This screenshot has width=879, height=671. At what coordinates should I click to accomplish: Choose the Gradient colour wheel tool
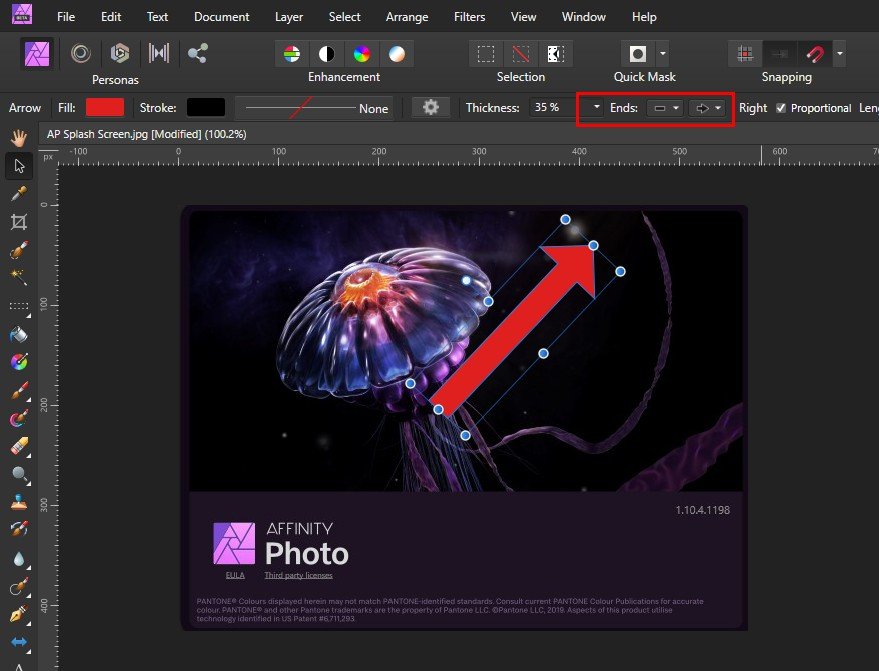19,362
